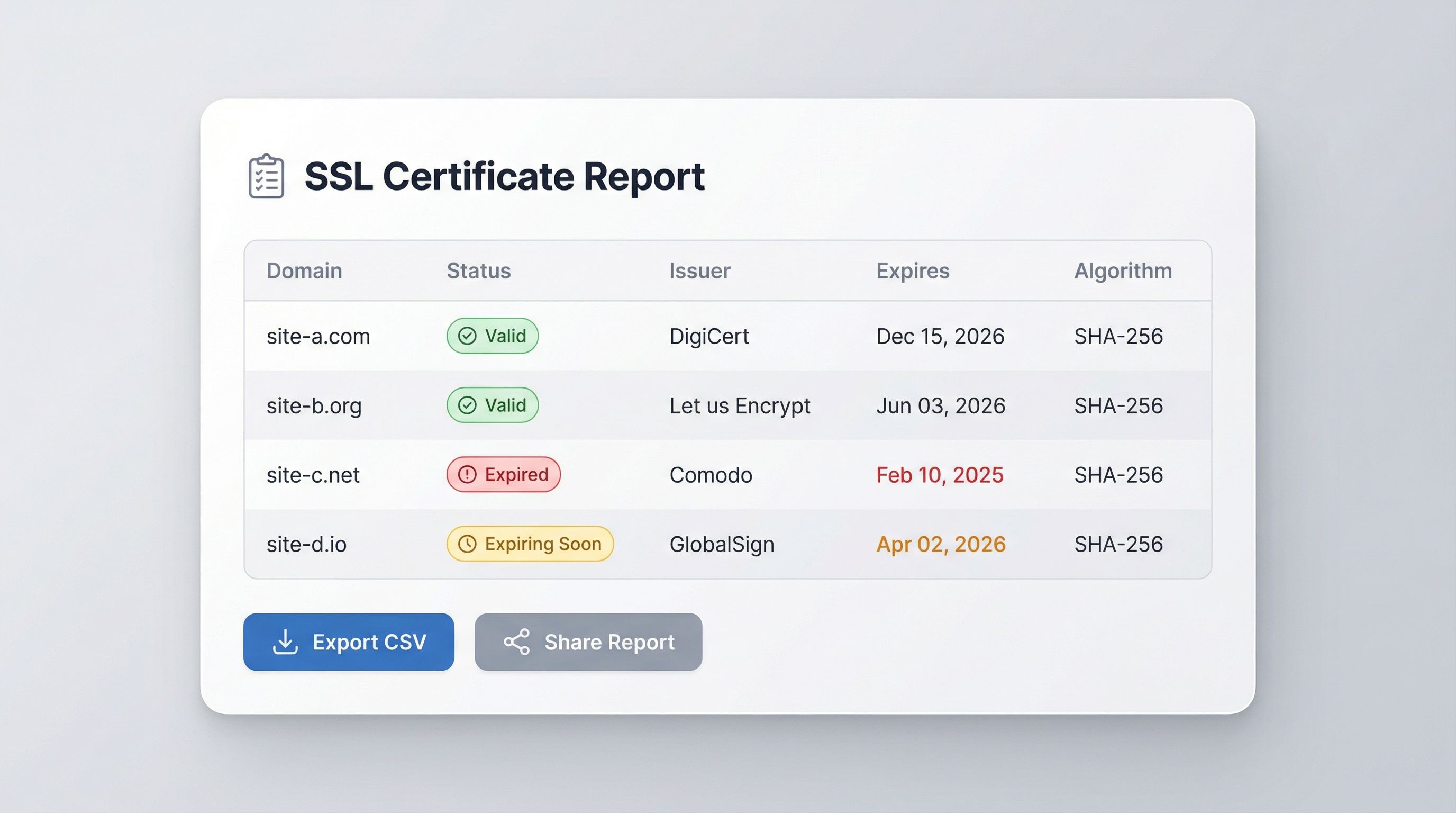Click the site-d.io domain name

306,544
